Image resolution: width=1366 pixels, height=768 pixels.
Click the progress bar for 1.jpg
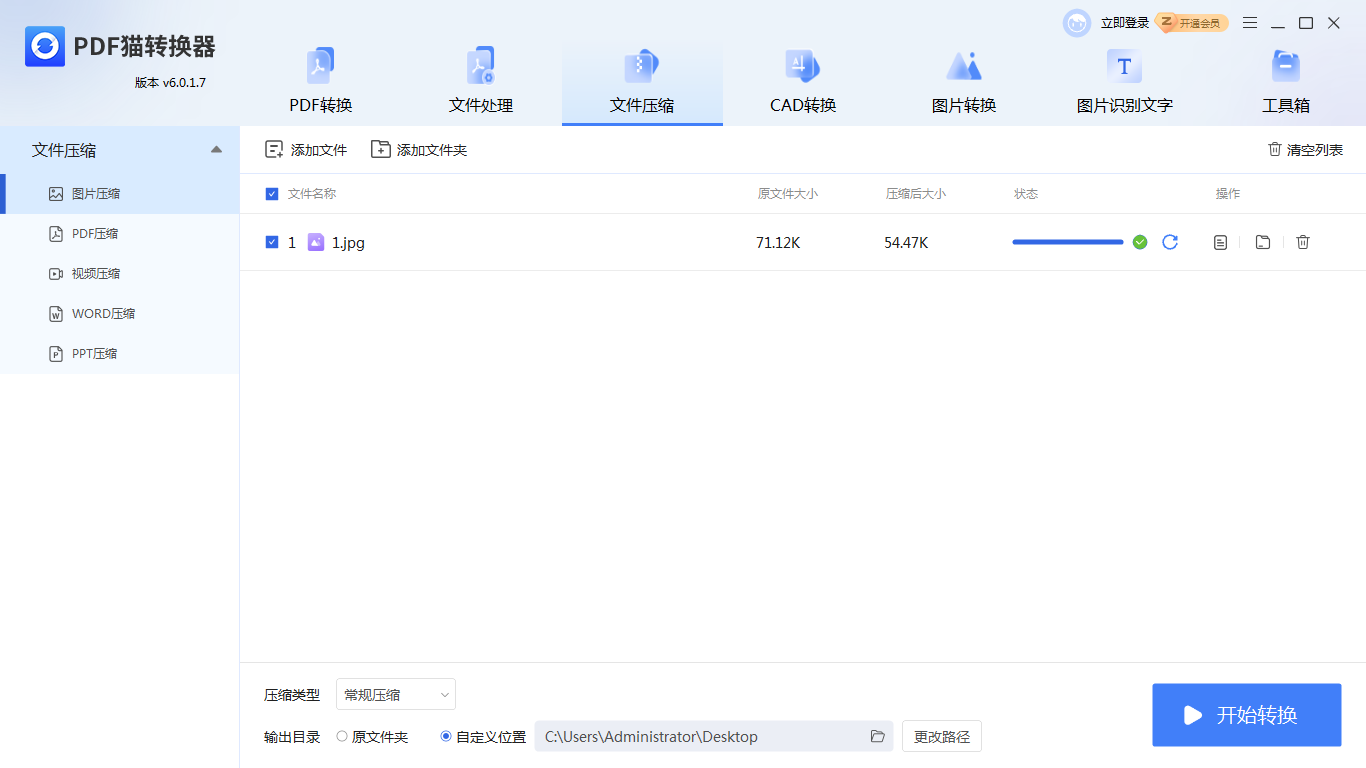click(1068, 242)
